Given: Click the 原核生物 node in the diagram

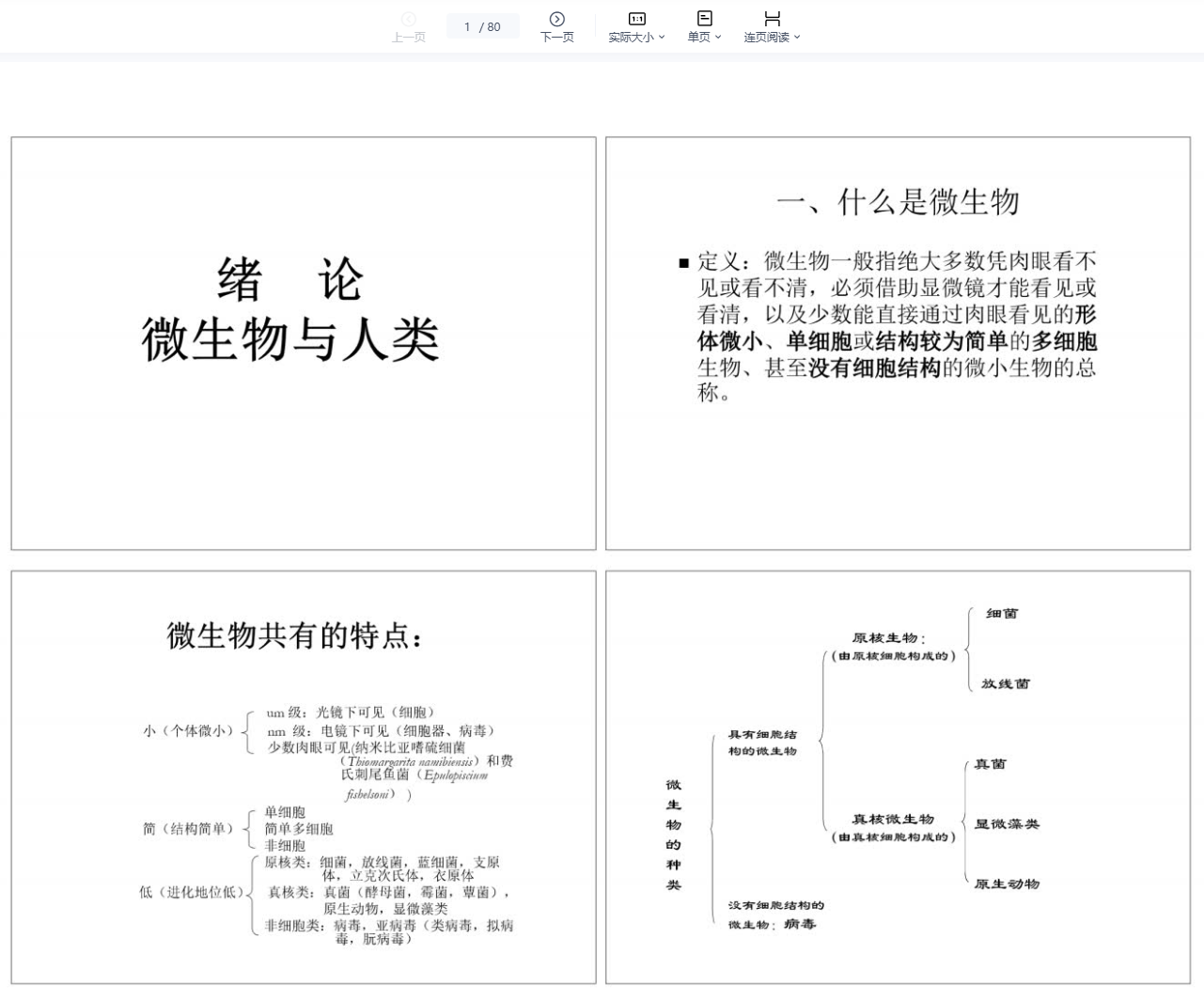Looking at the screenshot, I should [888, 638].
